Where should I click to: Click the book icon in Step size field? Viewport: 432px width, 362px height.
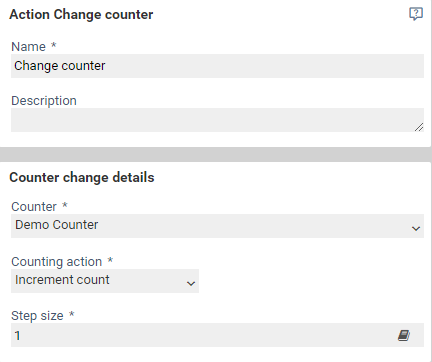click(404, 335)
